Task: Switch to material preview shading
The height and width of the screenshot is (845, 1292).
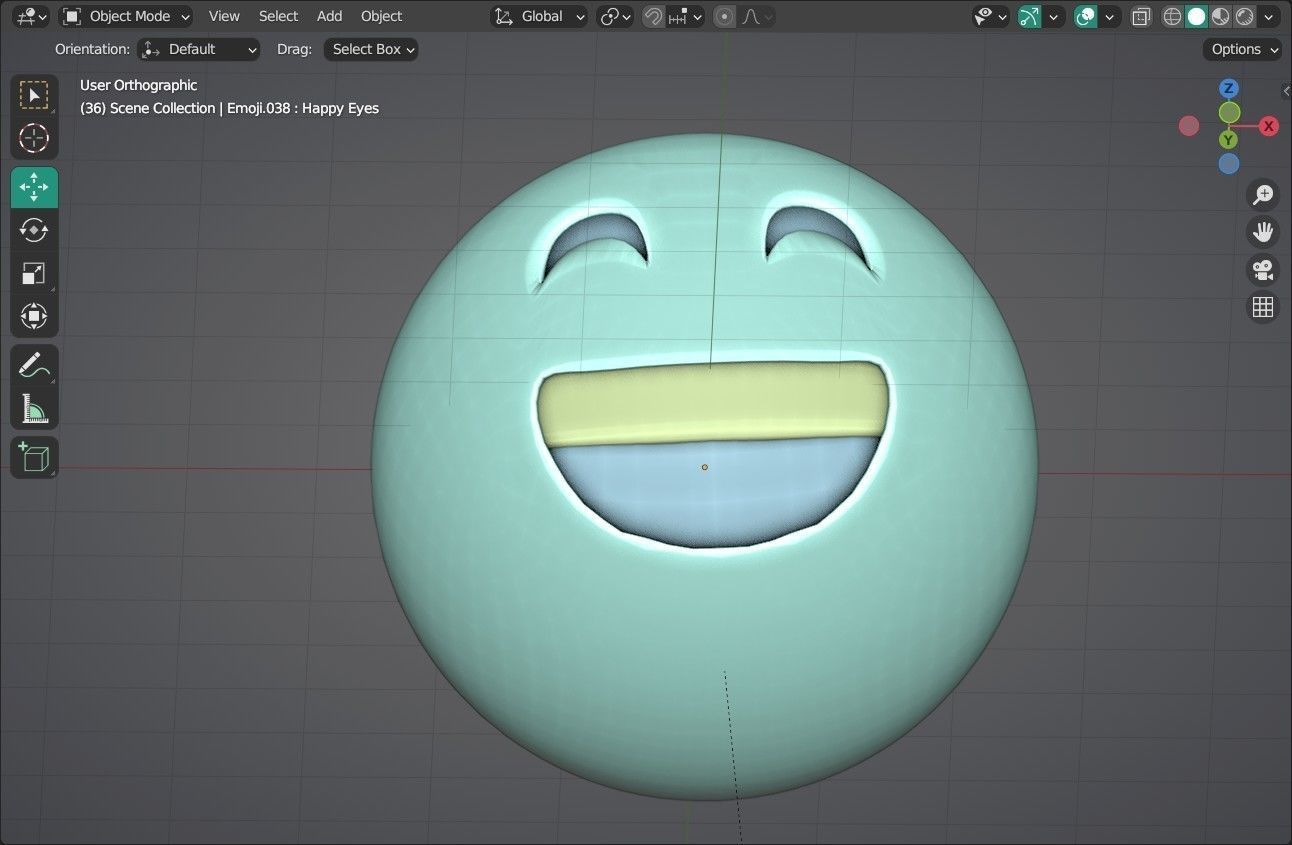Action: point(1220,16)
